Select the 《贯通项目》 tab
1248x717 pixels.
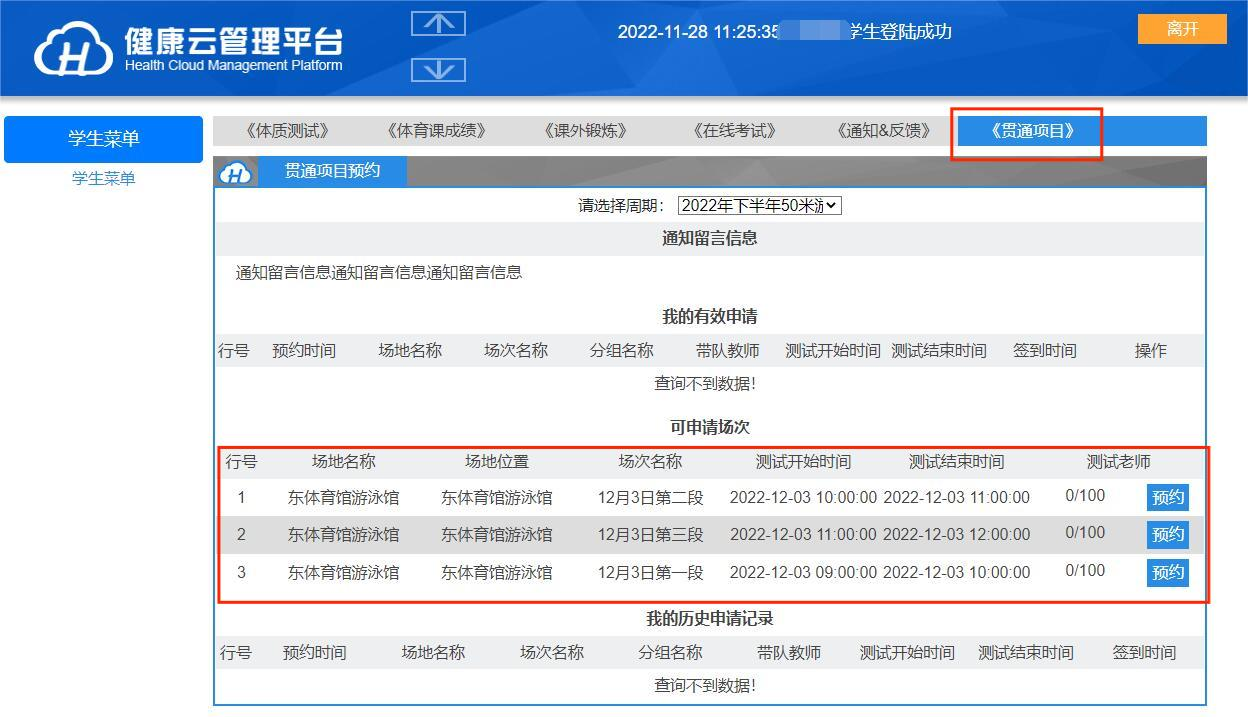coord(1033,131)
